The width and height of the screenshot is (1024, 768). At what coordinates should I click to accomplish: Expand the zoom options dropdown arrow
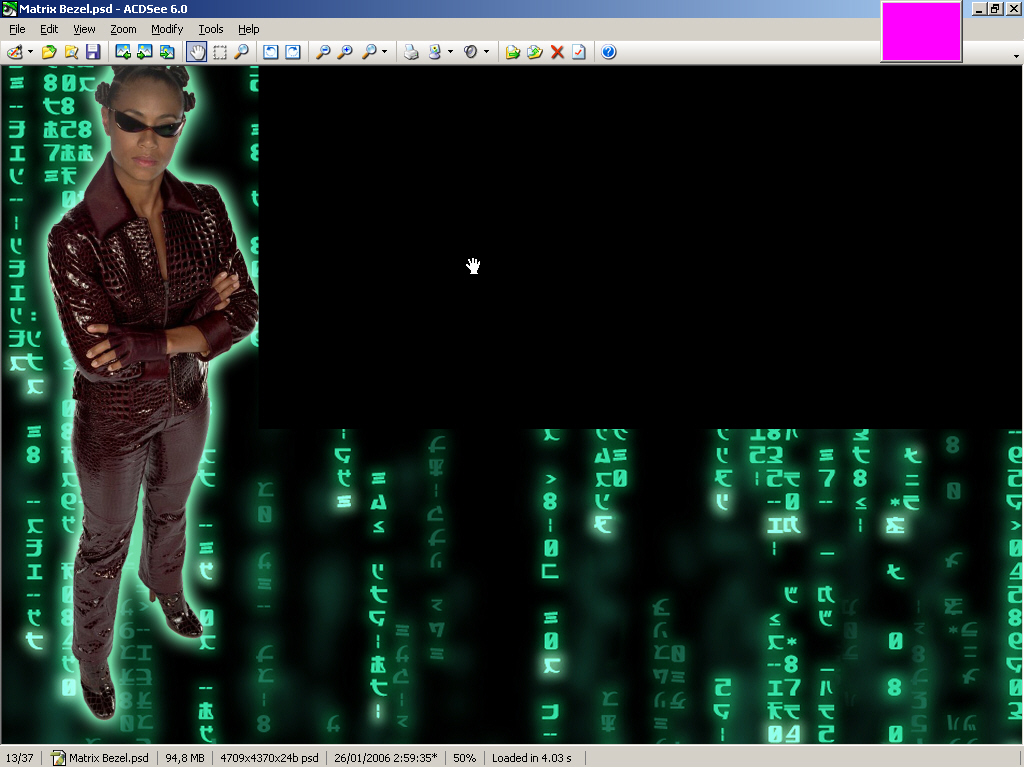tap(385, 52)
